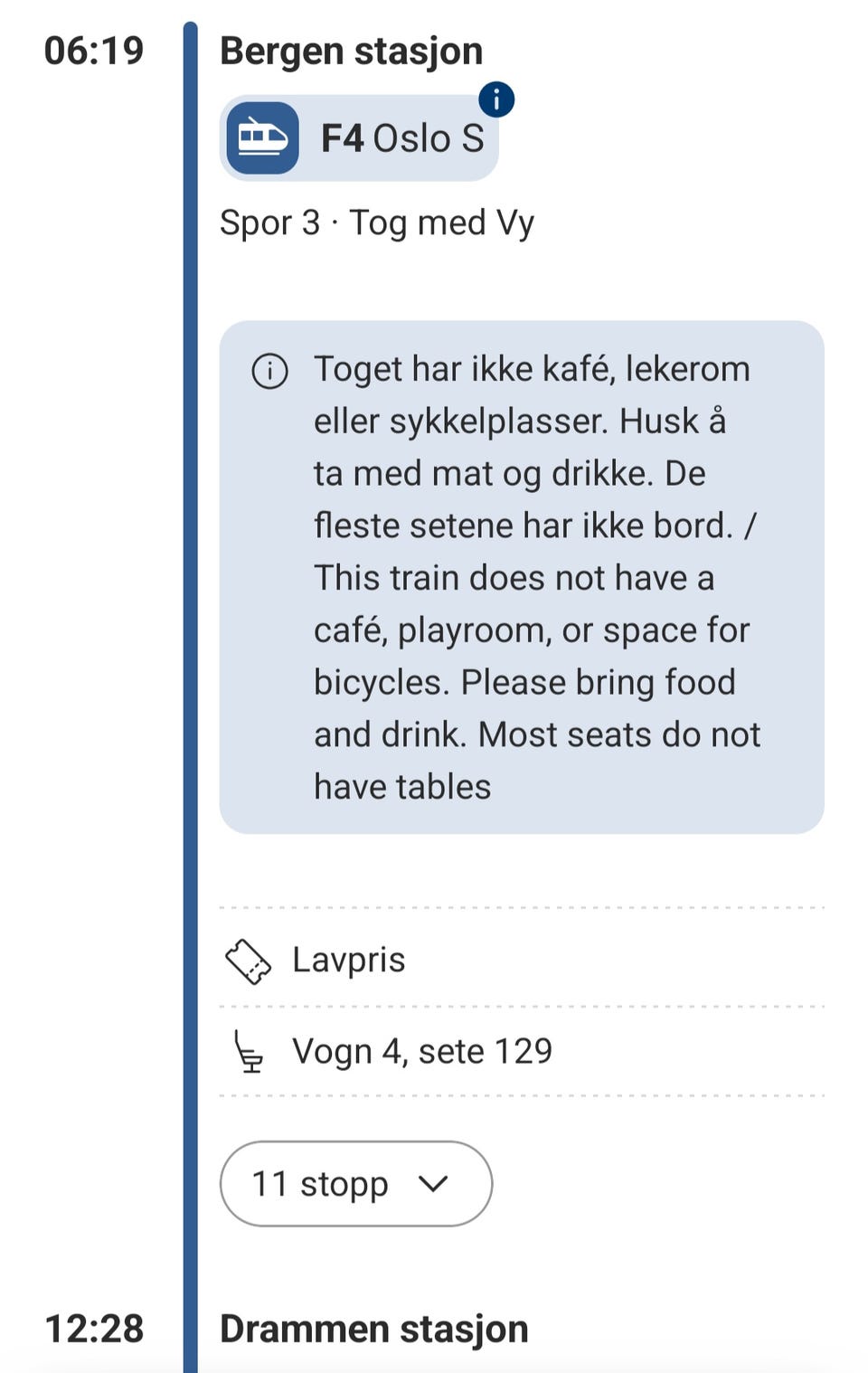This screenshot has width=868, height=1373.
Task: Click the English notice text about bicycles
Action: point(537,682)
